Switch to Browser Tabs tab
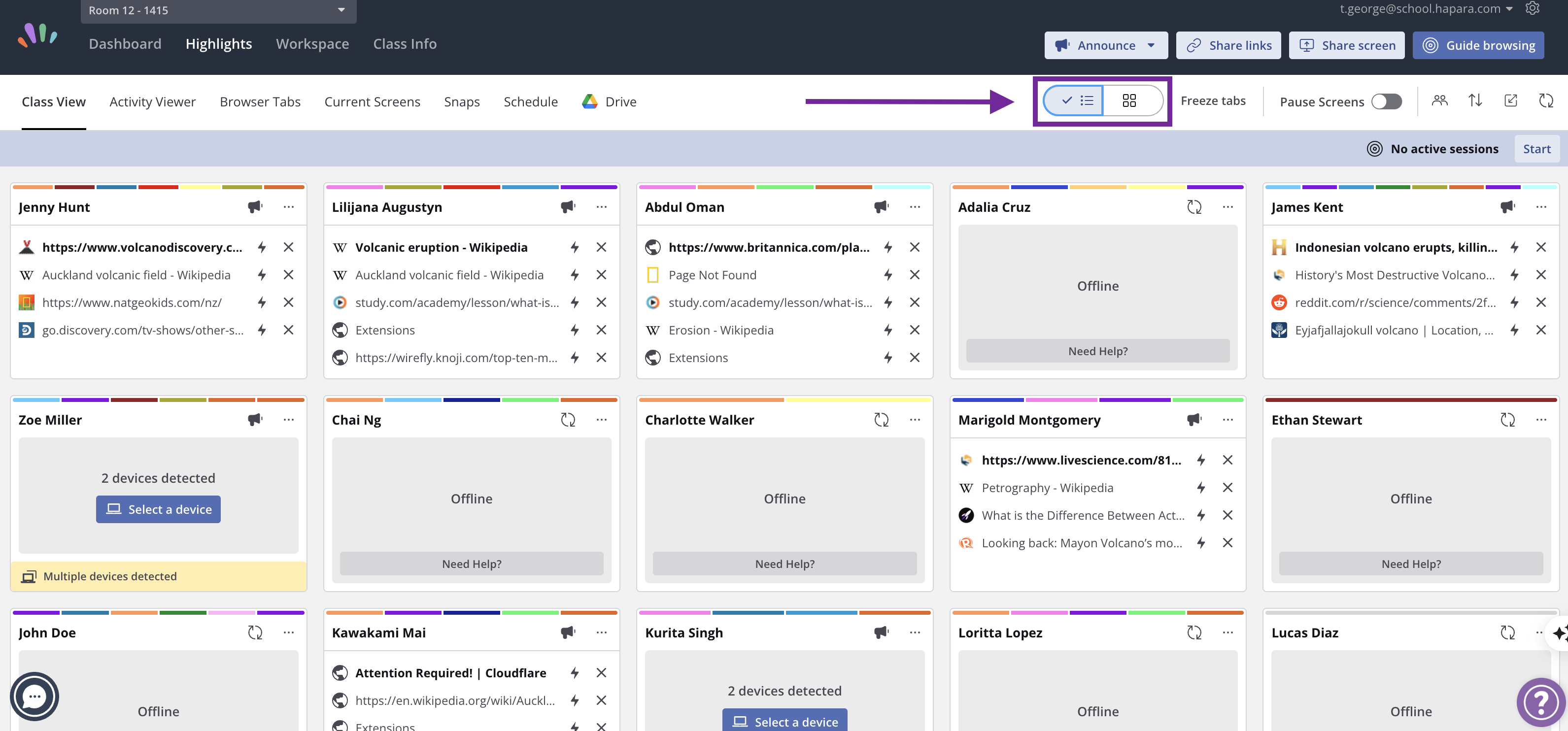The image size is (1568, 731). 260,101
